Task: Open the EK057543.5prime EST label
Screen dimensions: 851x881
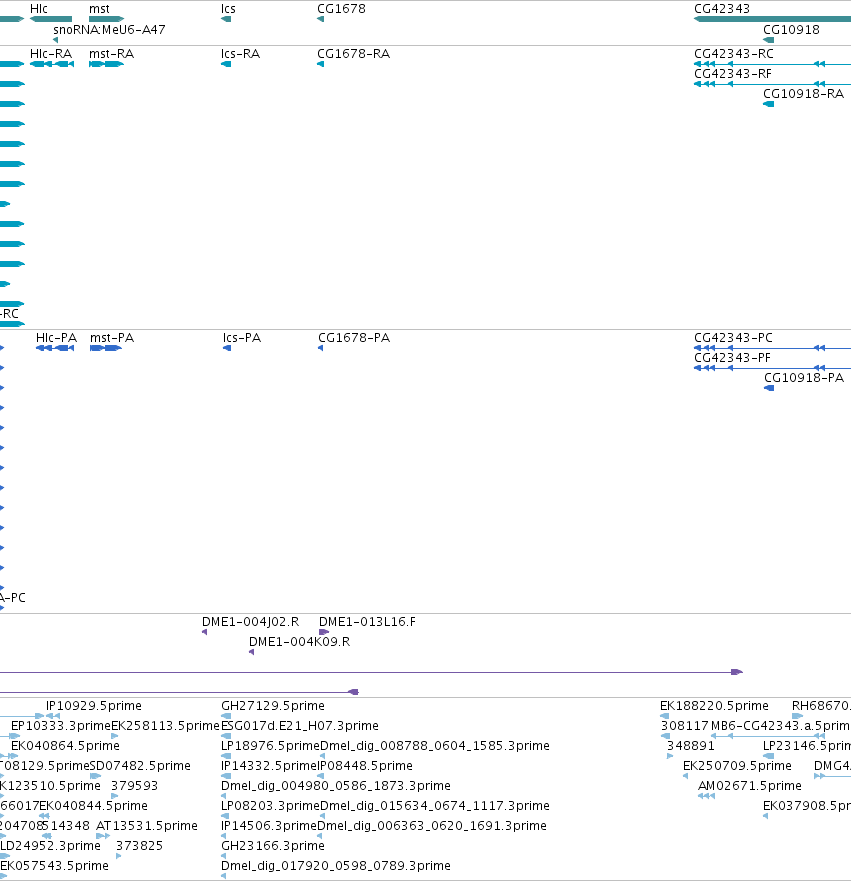Action: (54, 866)
